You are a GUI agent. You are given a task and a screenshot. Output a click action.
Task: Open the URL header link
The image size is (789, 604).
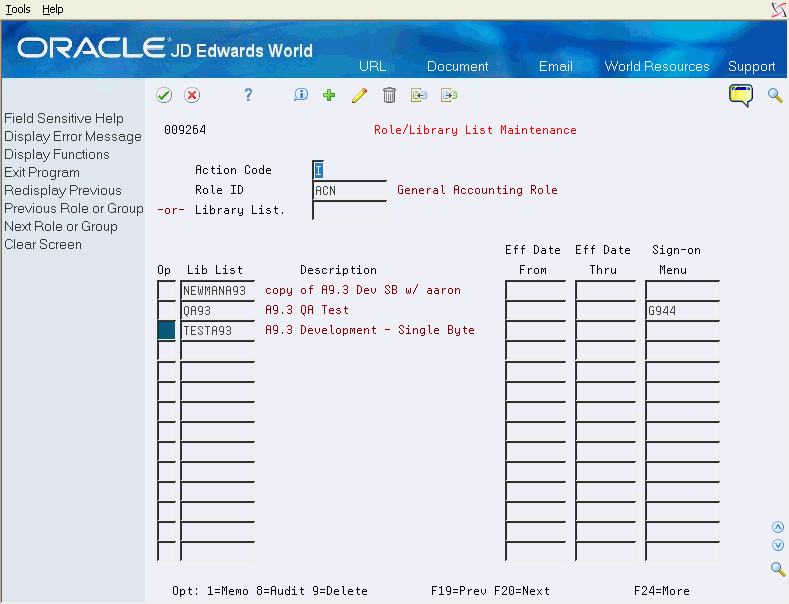pyautogui.click(x=372, y=66)
